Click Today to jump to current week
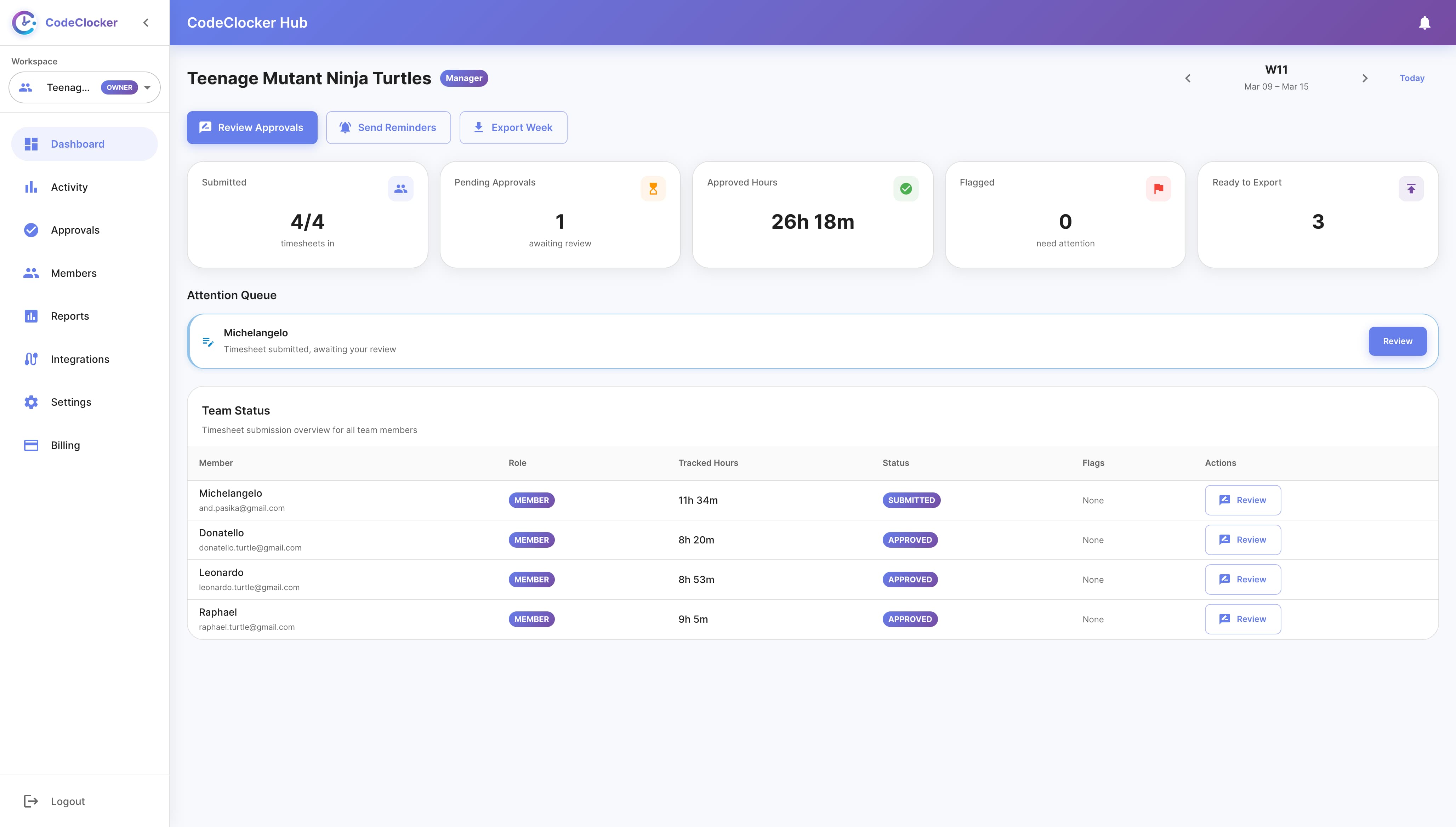The height and width of the screenshot is (827, 1456). tap(1412, 78)
